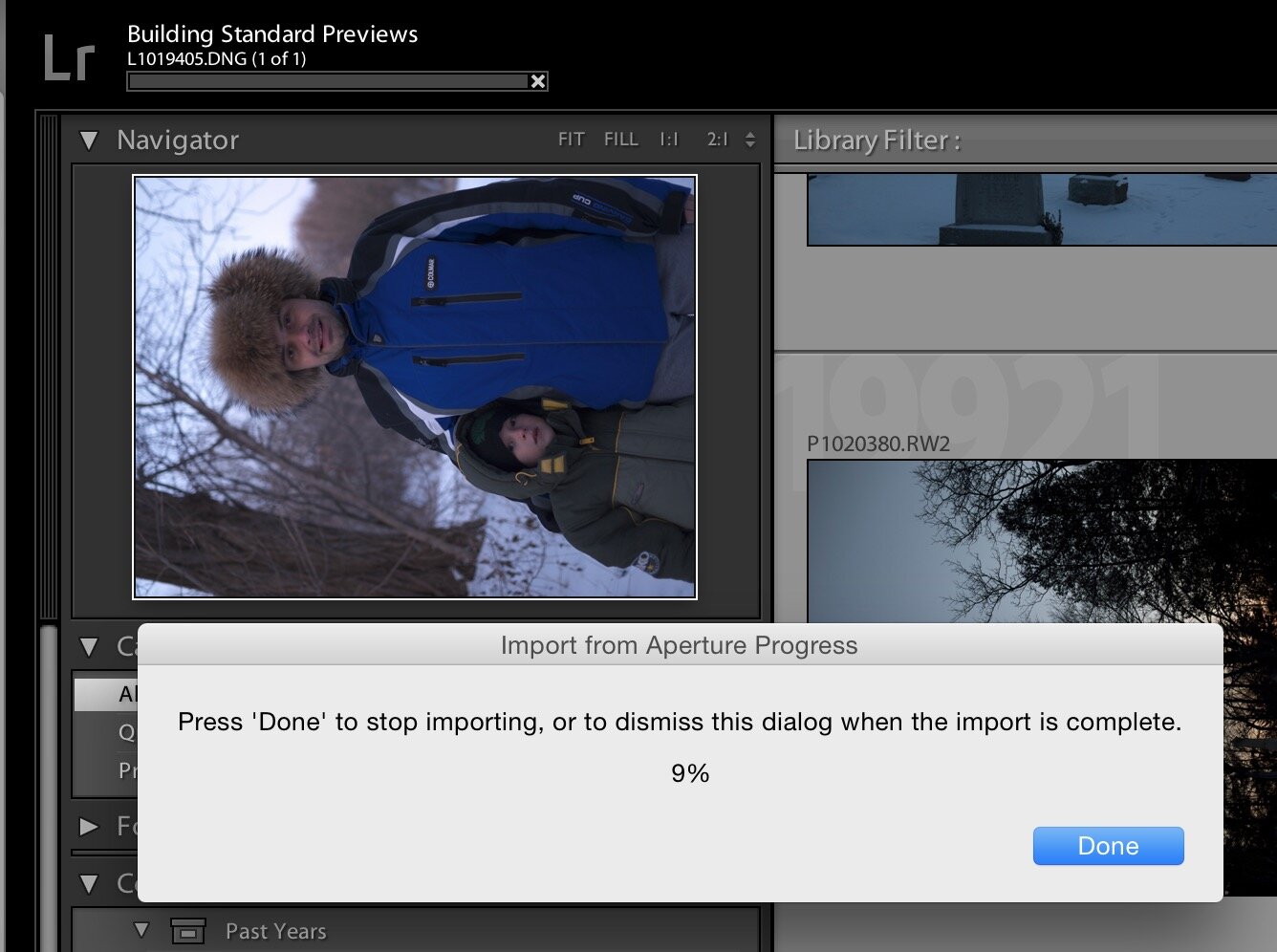
Task: Click the left panel edge collapse strip
Action: pos(47,368)
